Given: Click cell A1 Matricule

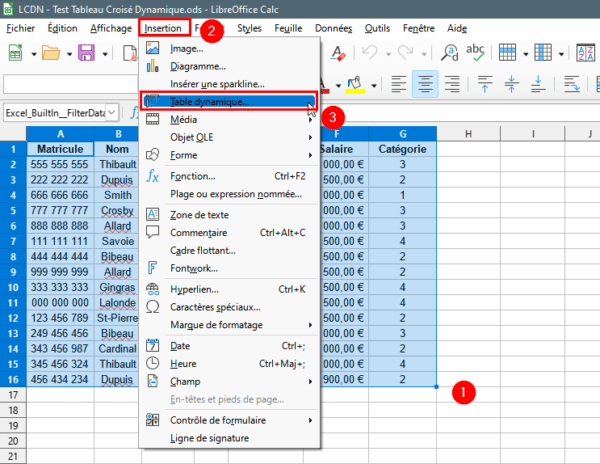Looking at the screenshot, I should (x=60, y=149).
